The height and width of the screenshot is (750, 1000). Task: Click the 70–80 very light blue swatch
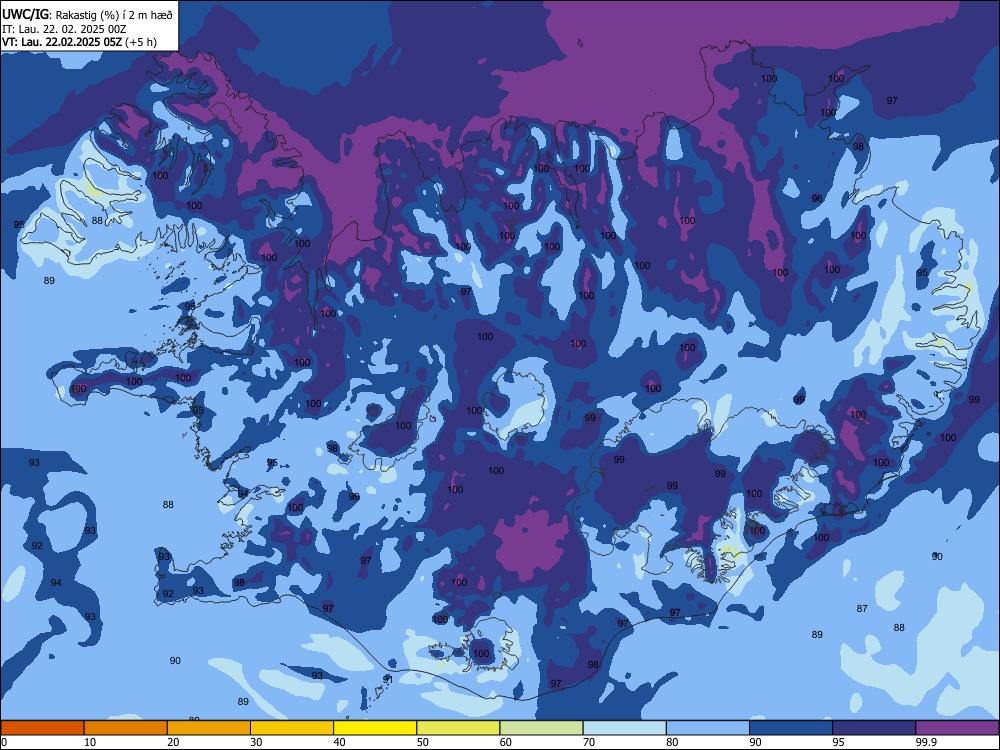(624, 728)
